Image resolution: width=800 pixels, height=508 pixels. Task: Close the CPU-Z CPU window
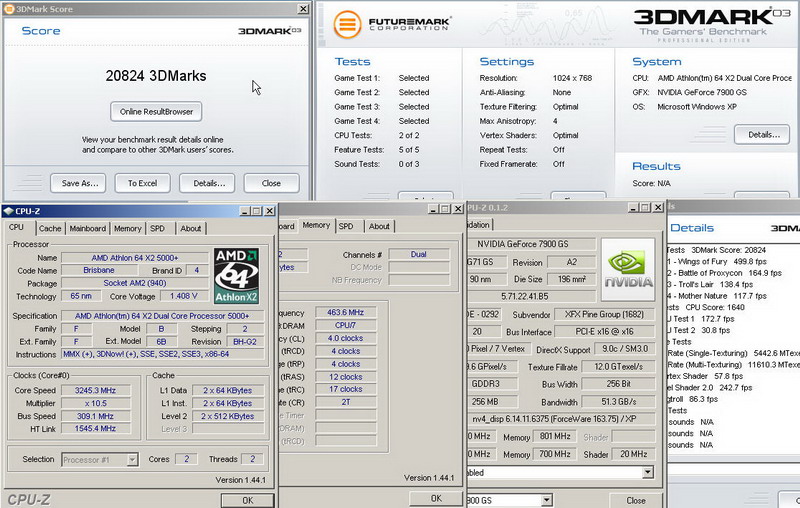(x=269, y=211)
